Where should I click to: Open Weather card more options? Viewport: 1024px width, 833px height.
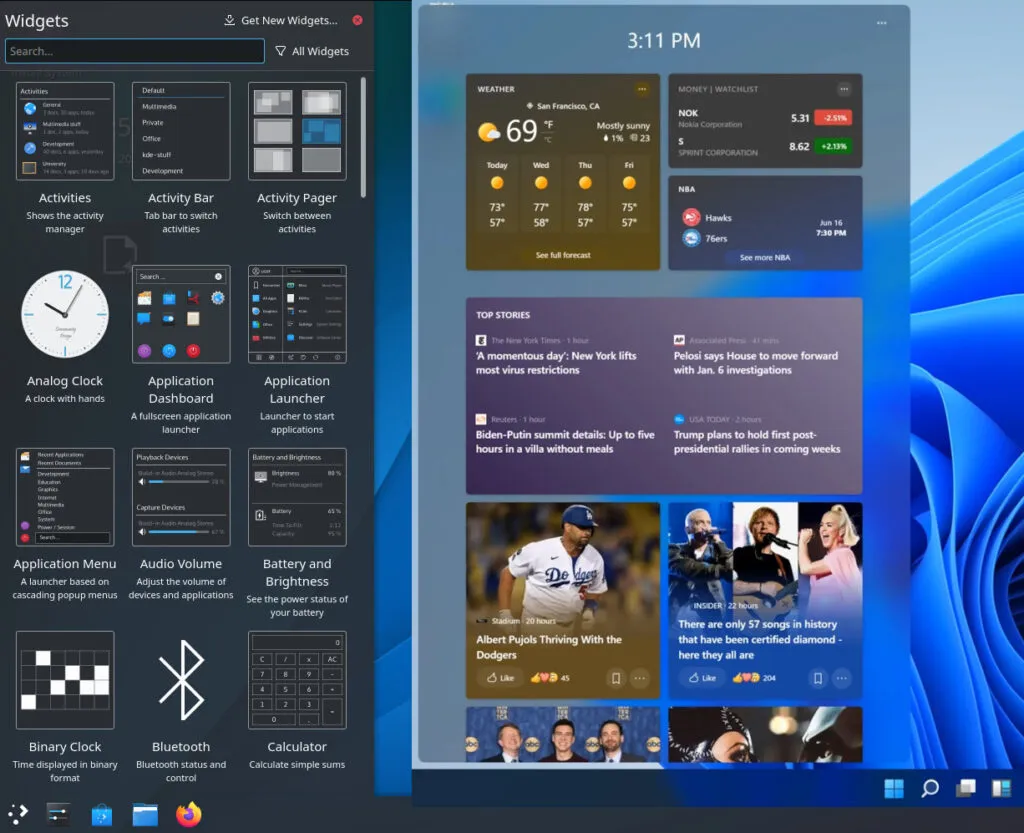click(x=642, y=89)
